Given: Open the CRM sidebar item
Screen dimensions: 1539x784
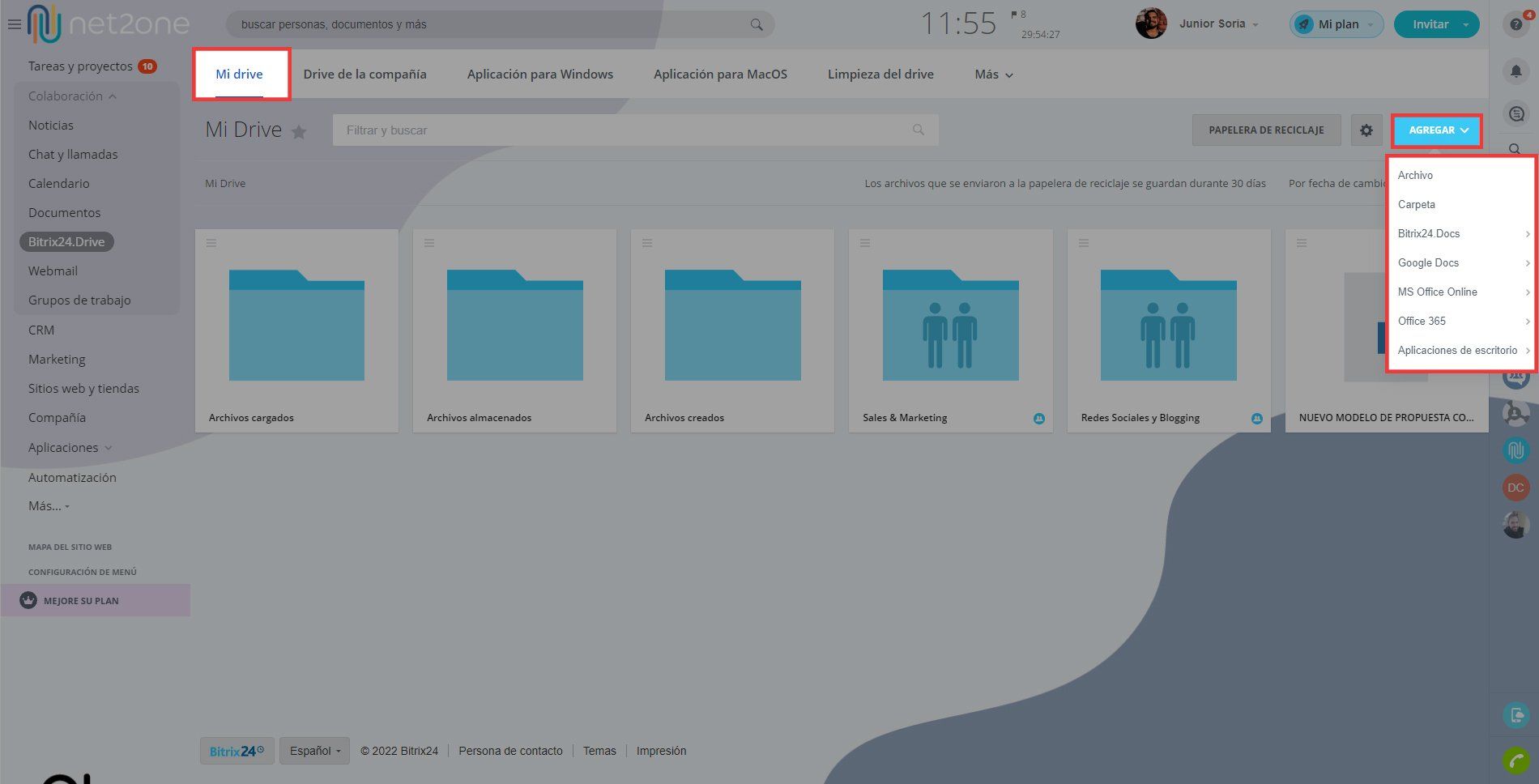Looking at the screenshot, I should coord(41,330).
